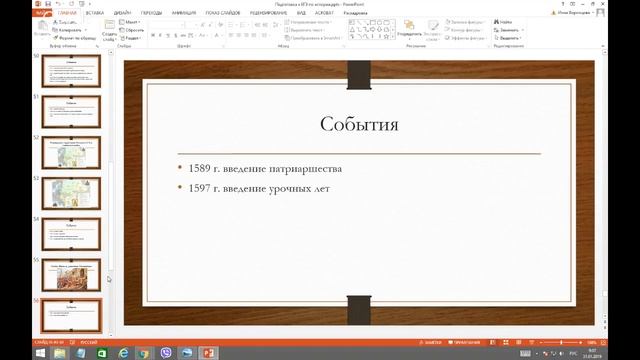Open Google Chrome from taskbar
Image resolution: width=640 pixels, height=360 pixels.
pos(144,353)
